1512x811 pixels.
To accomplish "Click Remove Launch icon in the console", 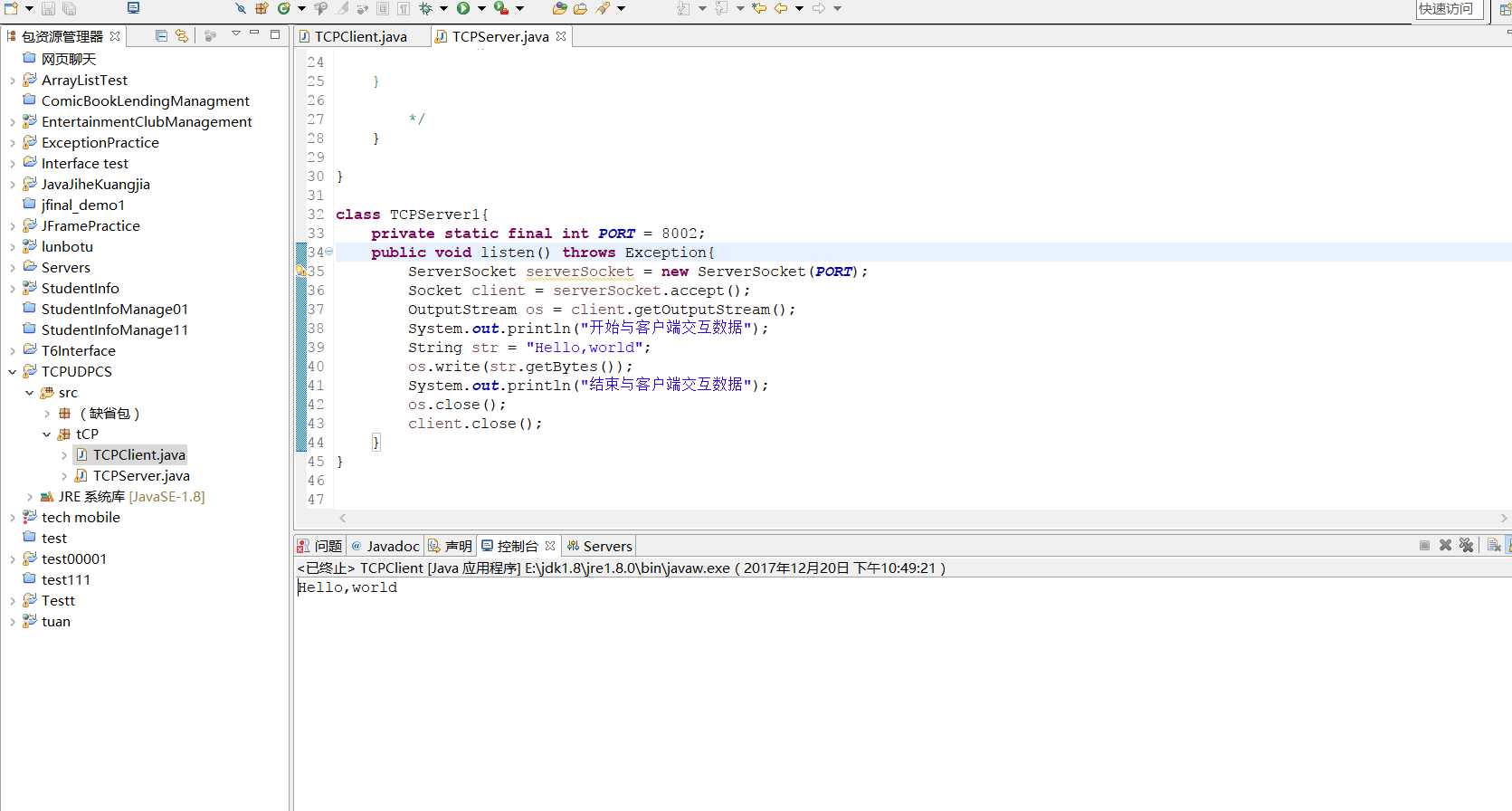I will 1445,545.
